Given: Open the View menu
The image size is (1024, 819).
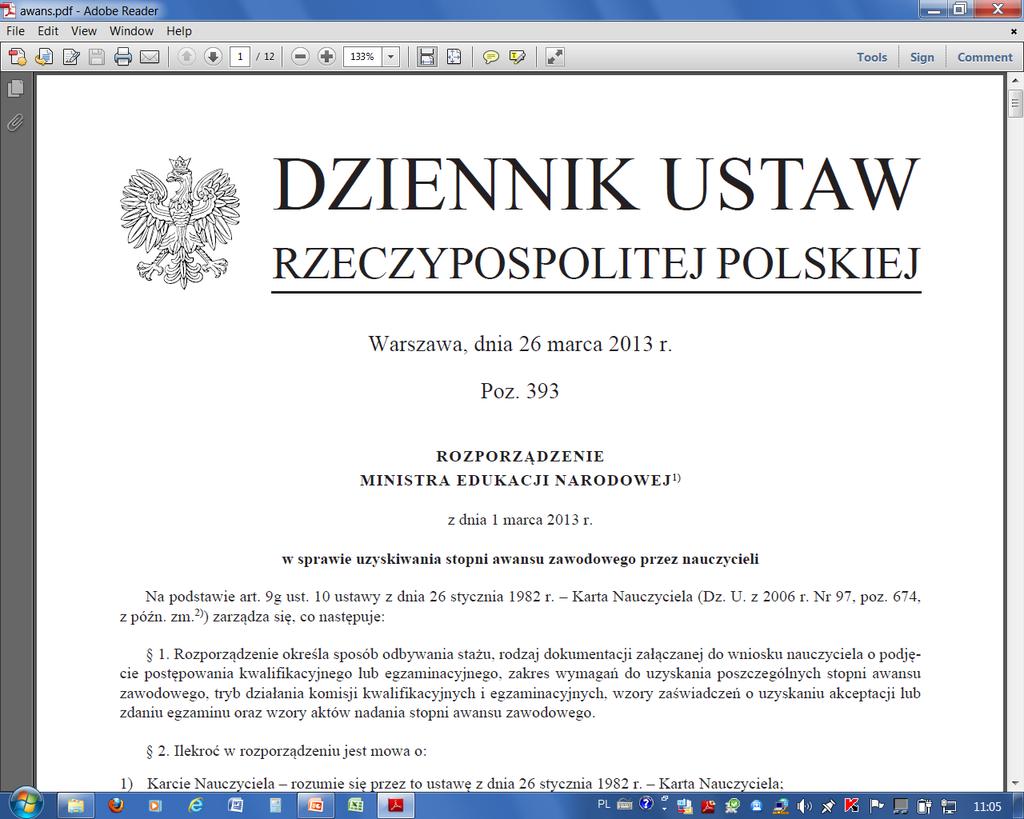Looking at the screenshot, I should click(84, 31).
